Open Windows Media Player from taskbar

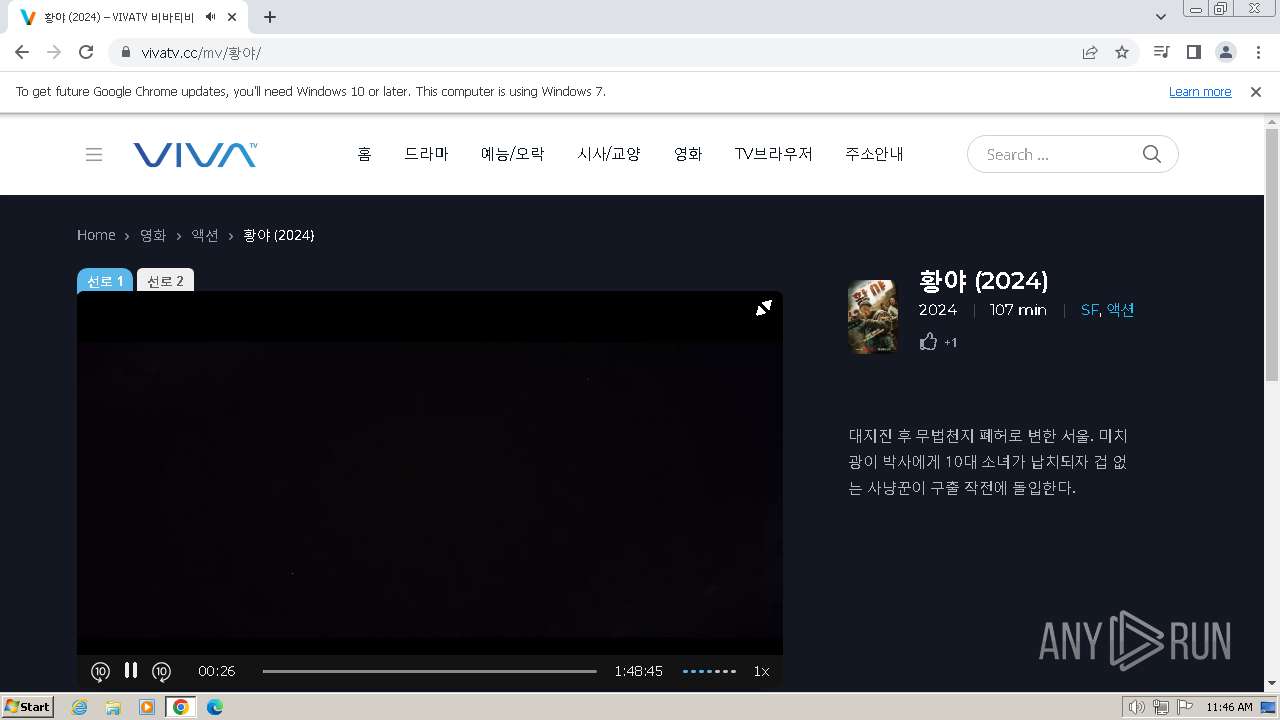tap(147, 707)
